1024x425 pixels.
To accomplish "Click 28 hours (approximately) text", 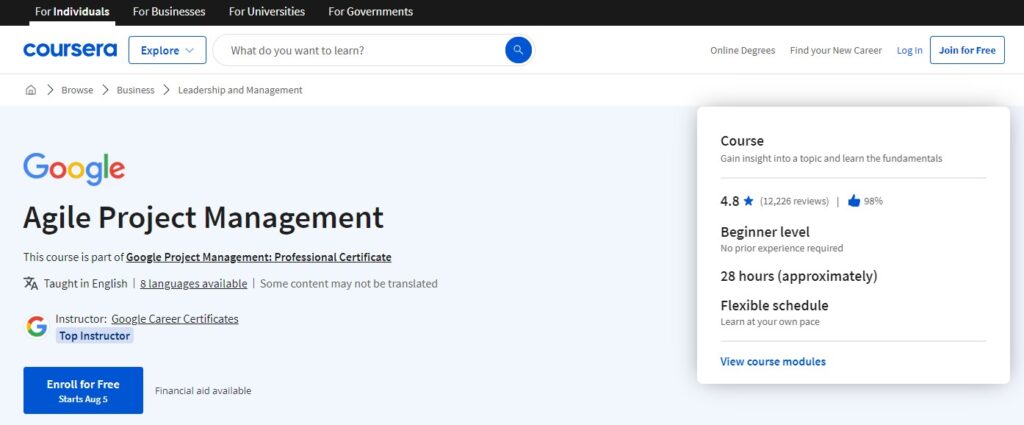I will (799, 276).
